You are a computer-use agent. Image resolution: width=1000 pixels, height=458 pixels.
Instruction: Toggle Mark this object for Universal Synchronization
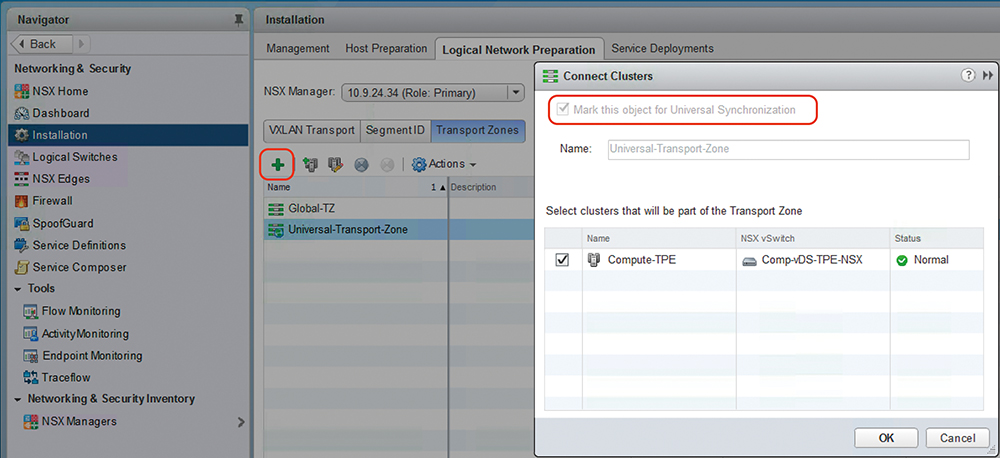pyautogui.click(x=562, y=110)
